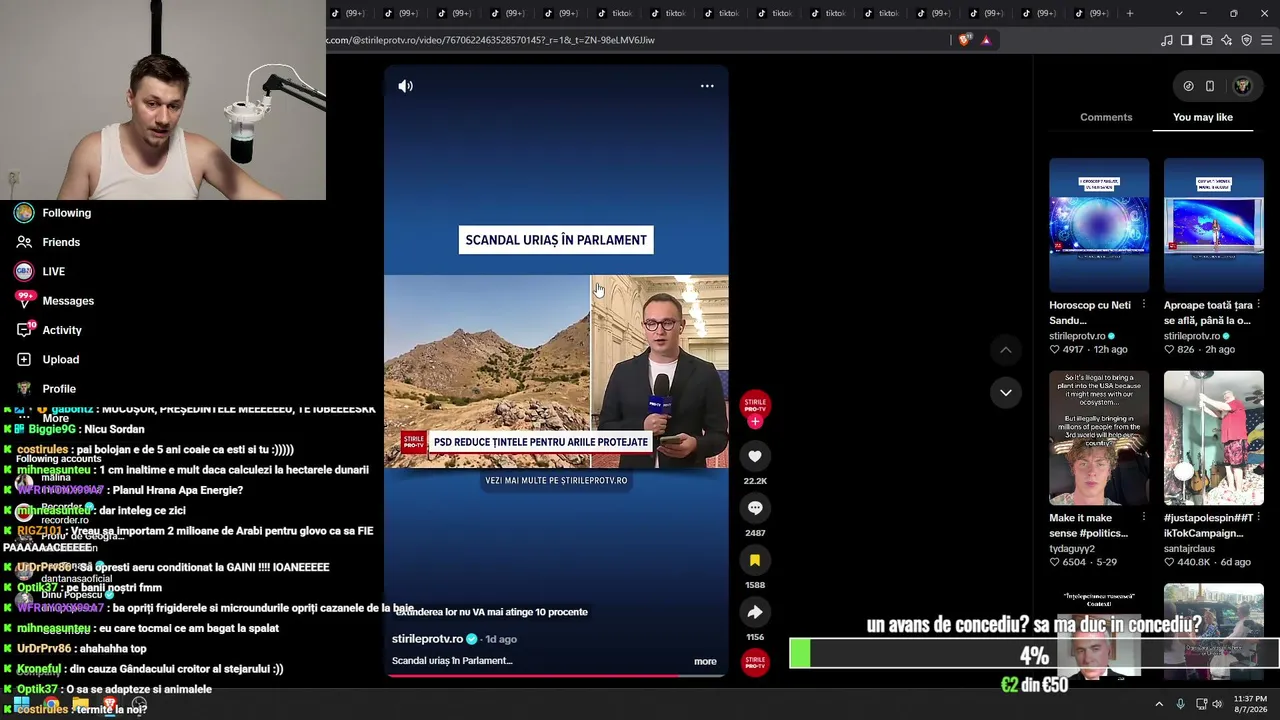Image resolution: width=1280 pixels, height=720 pixels.
Task: Click the Brave Shields lion icon
Action: point(964,40)
